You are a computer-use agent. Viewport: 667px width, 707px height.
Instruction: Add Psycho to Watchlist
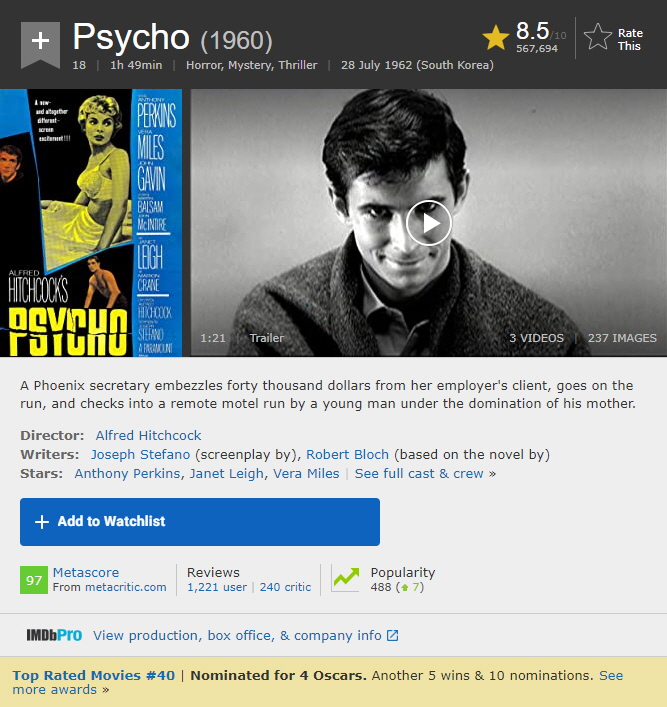(200, 521)
